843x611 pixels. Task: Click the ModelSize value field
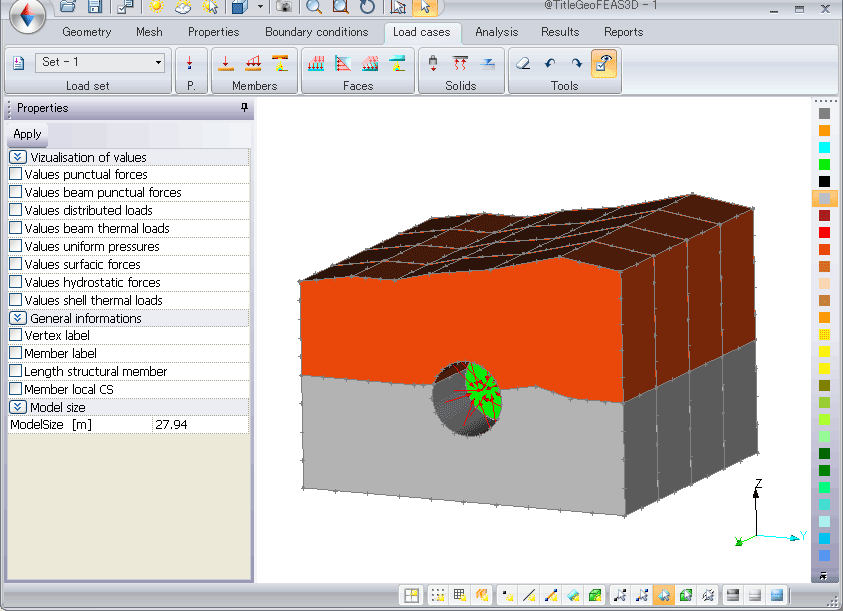[199, 425]
